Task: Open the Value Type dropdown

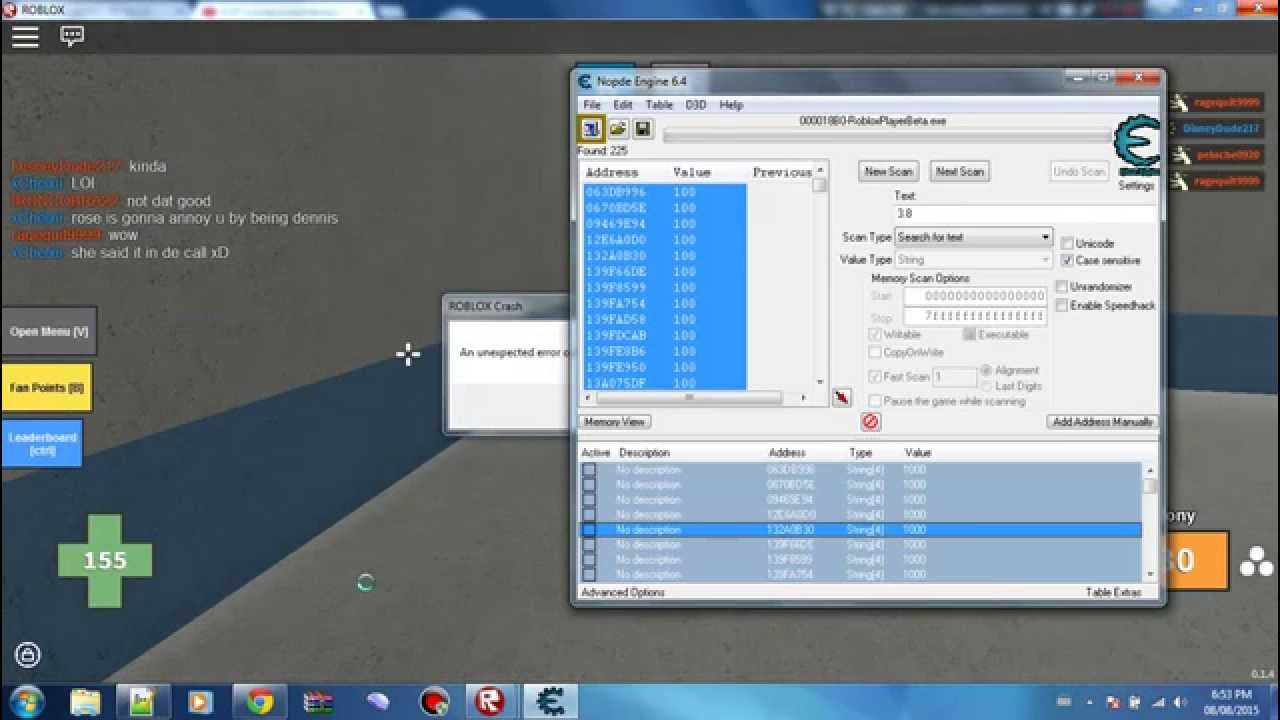Action: 973,260
